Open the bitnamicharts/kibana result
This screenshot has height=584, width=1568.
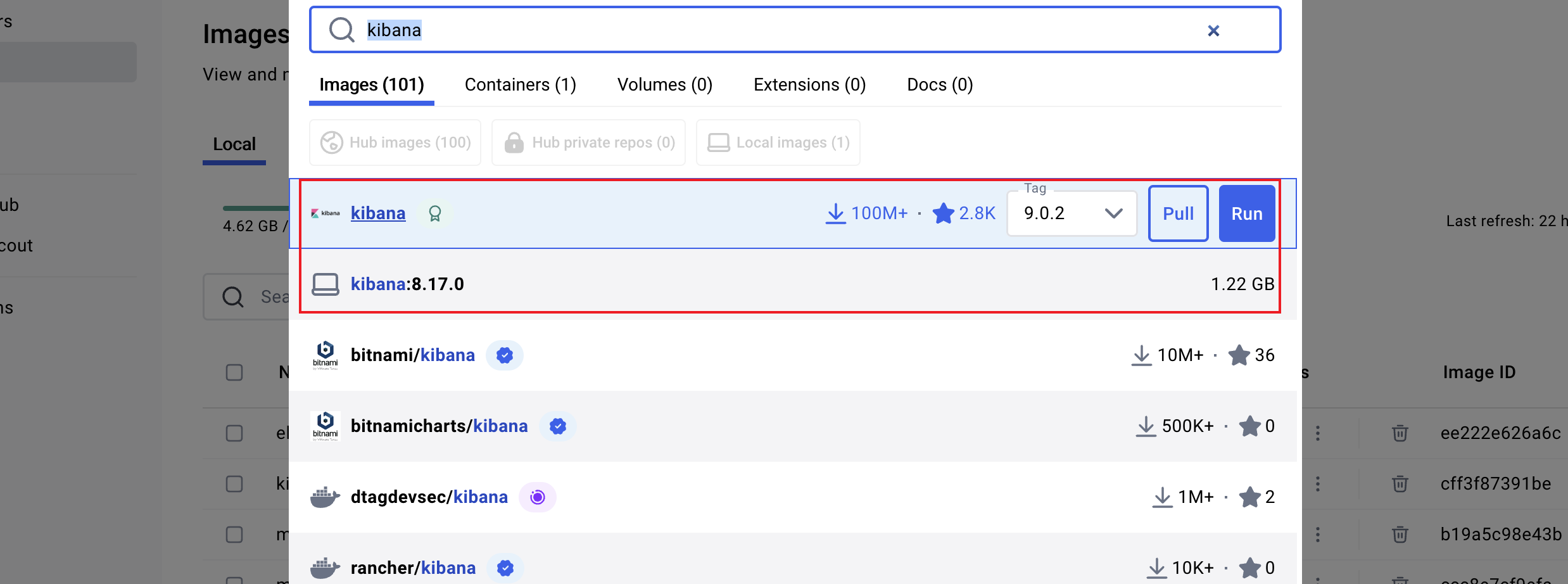pos(439,426)
